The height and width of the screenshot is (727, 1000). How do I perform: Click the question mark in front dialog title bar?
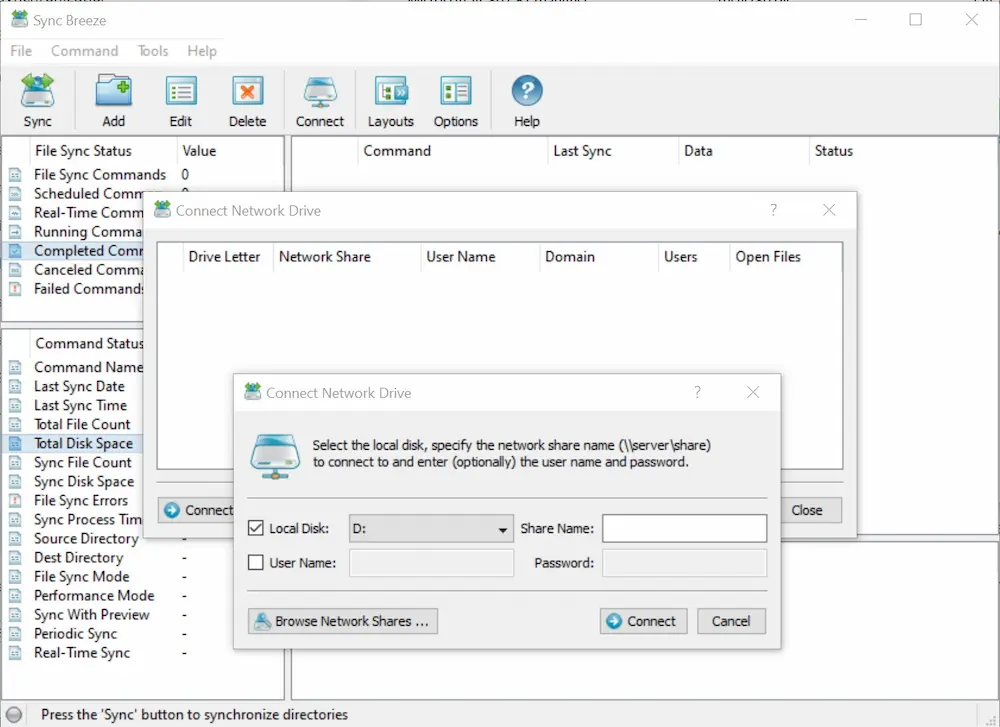(x=697, y=392)
